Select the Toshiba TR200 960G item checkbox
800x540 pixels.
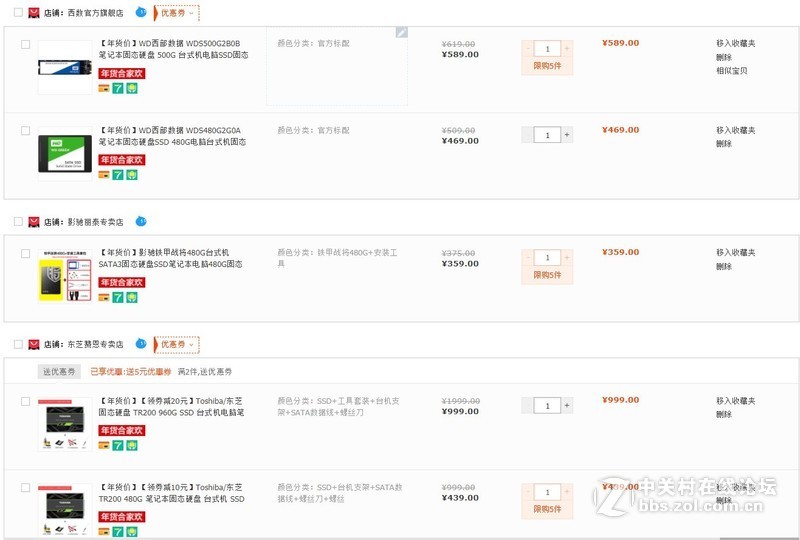point(26,402)
